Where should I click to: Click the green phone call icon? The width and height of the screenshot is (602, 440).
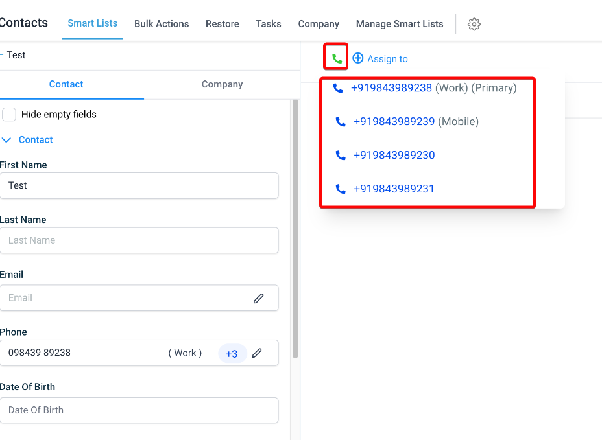point(337,59)
